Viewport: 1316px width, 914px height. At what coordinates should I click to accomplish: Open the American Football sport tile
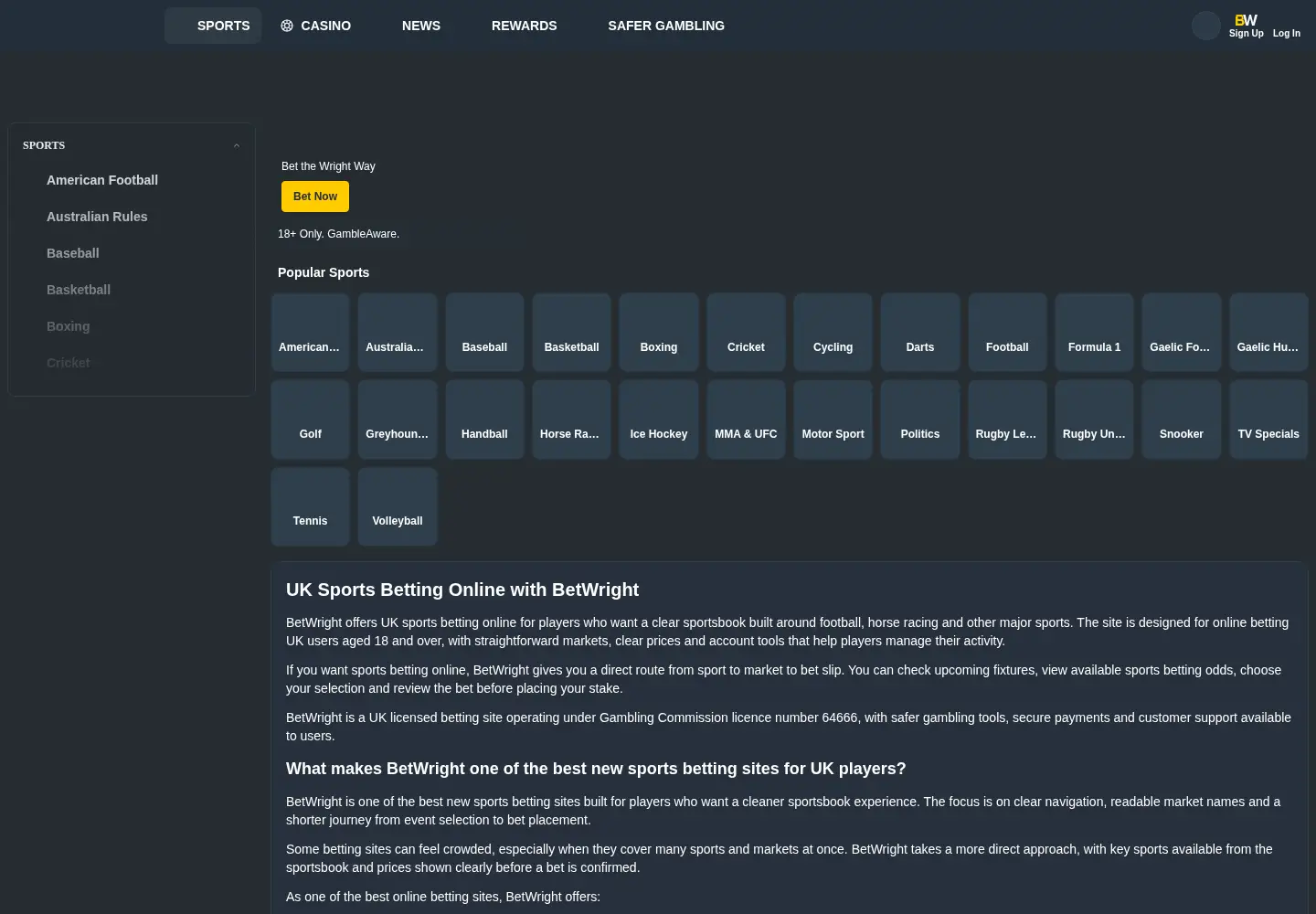tap(310, 332)
